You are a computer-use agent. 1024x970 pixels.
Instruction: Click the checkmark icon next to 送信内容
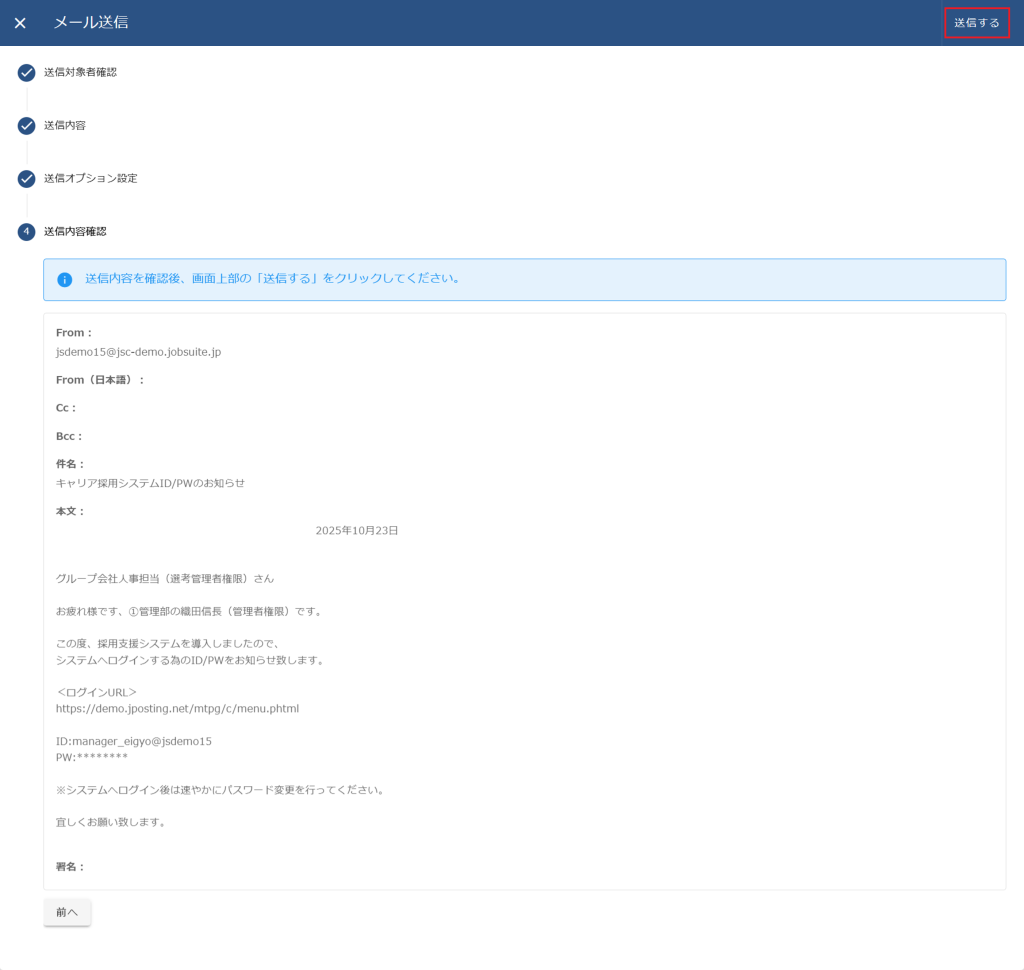pos(27,126)
